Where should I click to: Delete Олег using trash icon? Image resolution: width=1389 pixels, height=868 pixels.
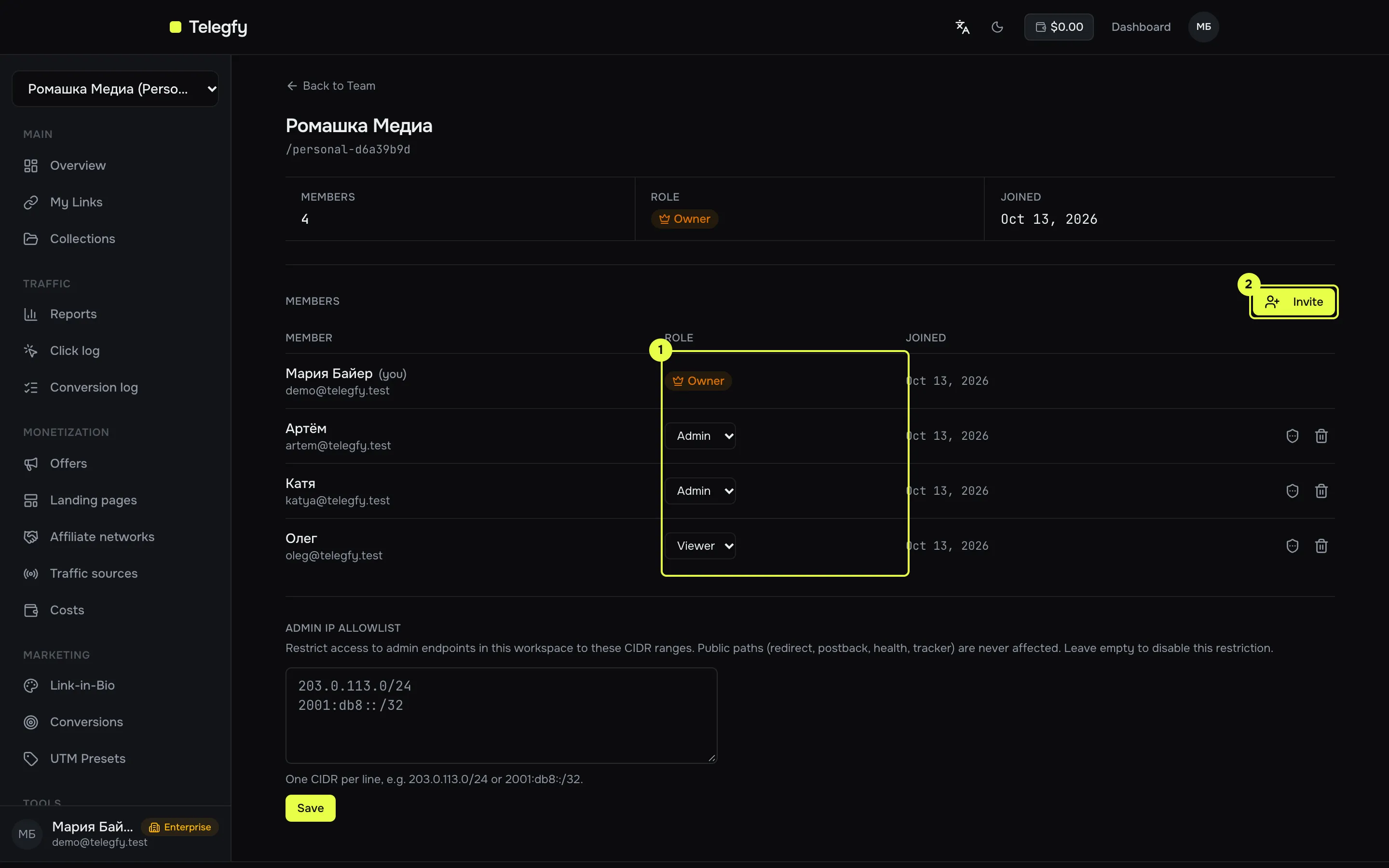coord(1321,546)
